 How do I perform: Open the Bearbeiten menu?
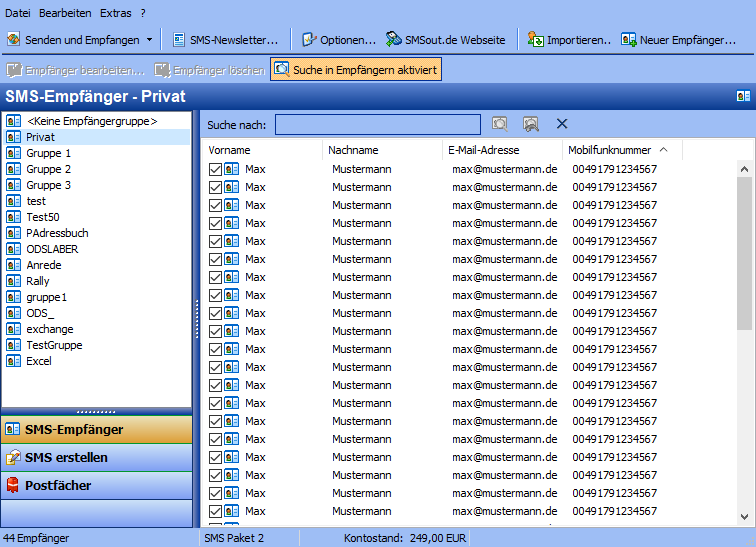tap(65, 13)
